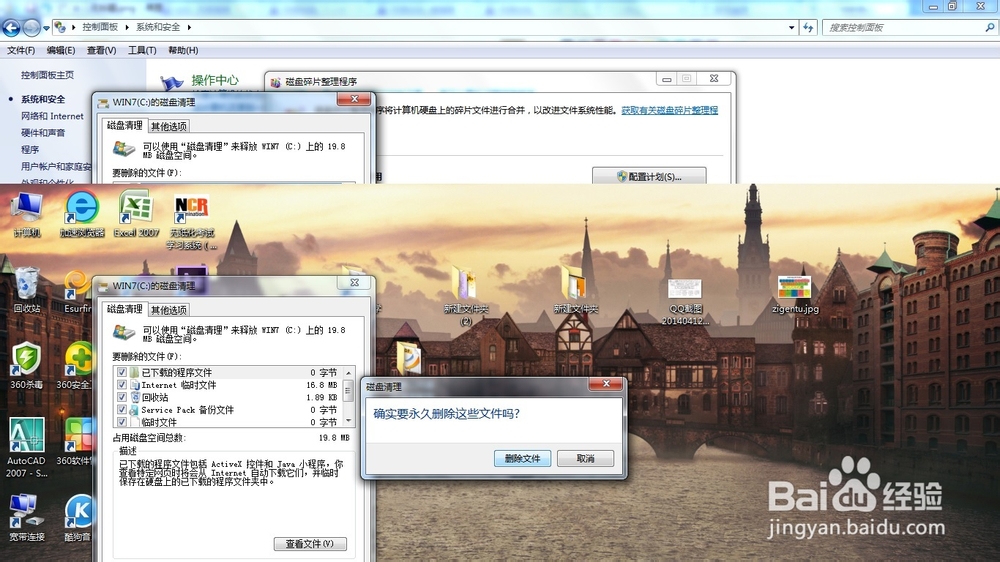Toggle the 临时文件 checkbox
Viewport: 1000px width, 562px height.
[122, 422]
